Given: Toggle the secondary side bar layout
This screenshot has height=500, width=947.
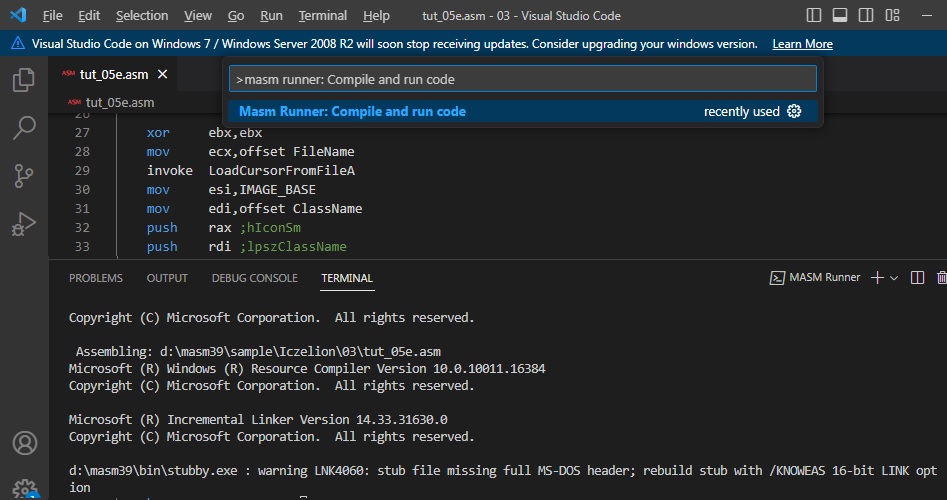Looking at the screenshot, I should click(865, 16).
